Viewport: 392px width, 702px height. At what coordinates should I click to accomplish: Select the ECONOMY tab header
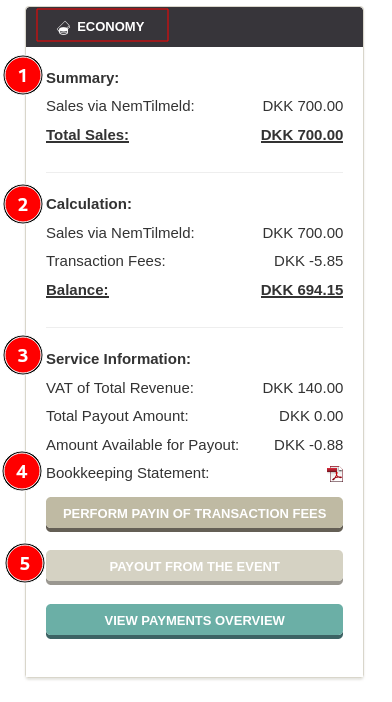(102, 25)
